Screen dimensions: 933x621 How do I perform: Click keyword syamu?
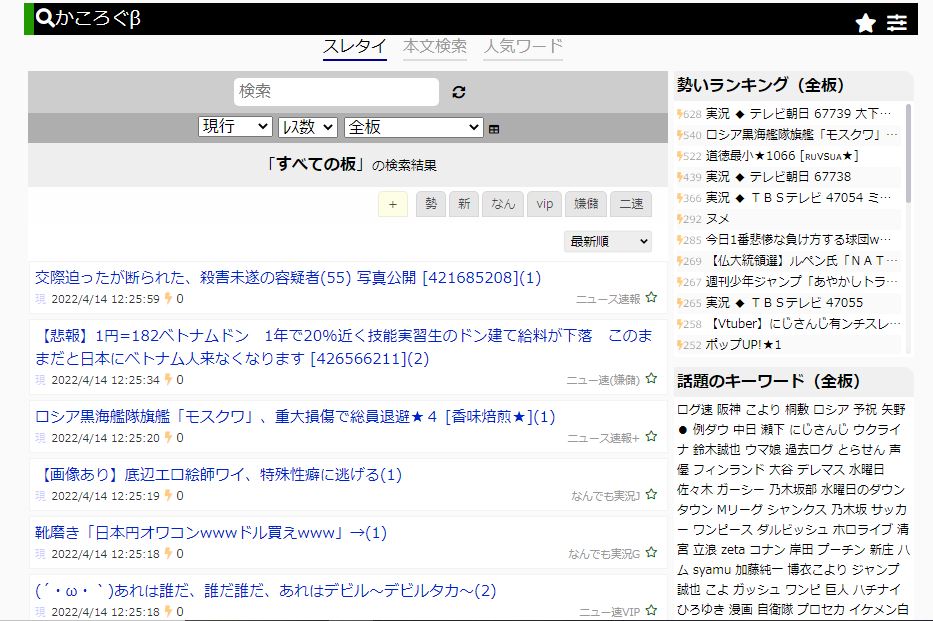pos(712,570)
